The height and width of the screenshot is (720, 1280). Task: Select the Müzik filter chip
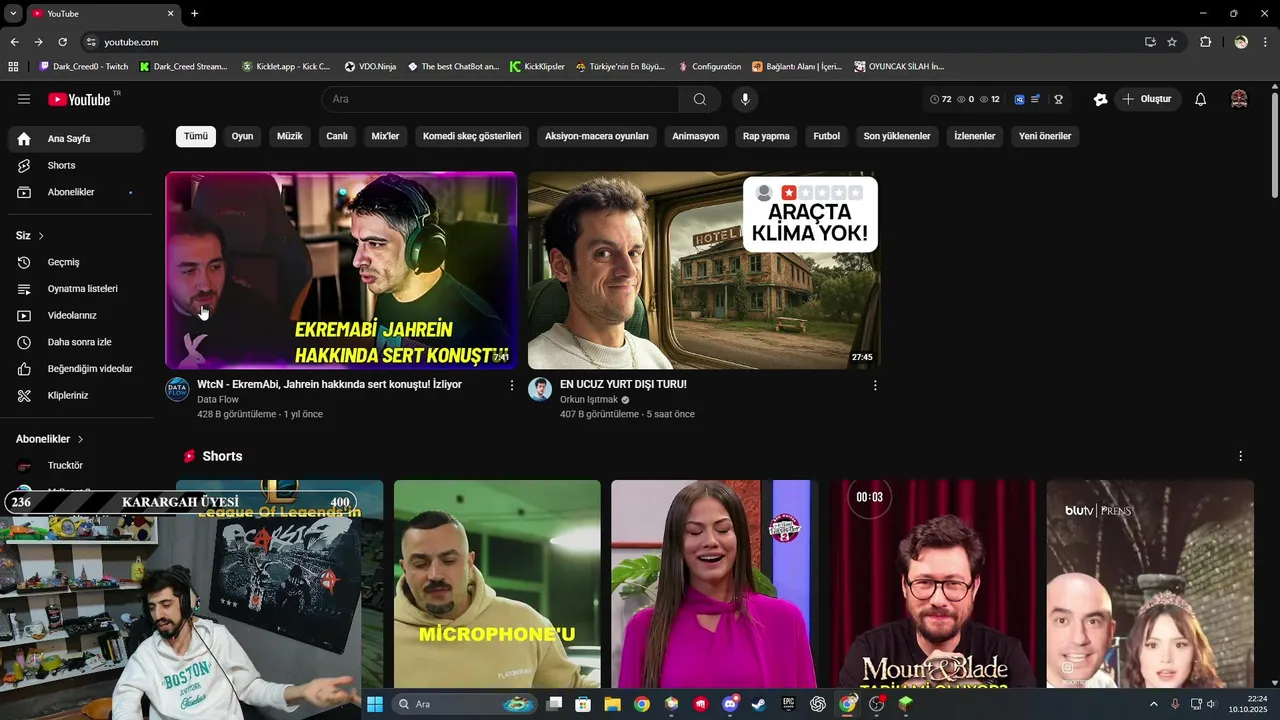(289, 136)
